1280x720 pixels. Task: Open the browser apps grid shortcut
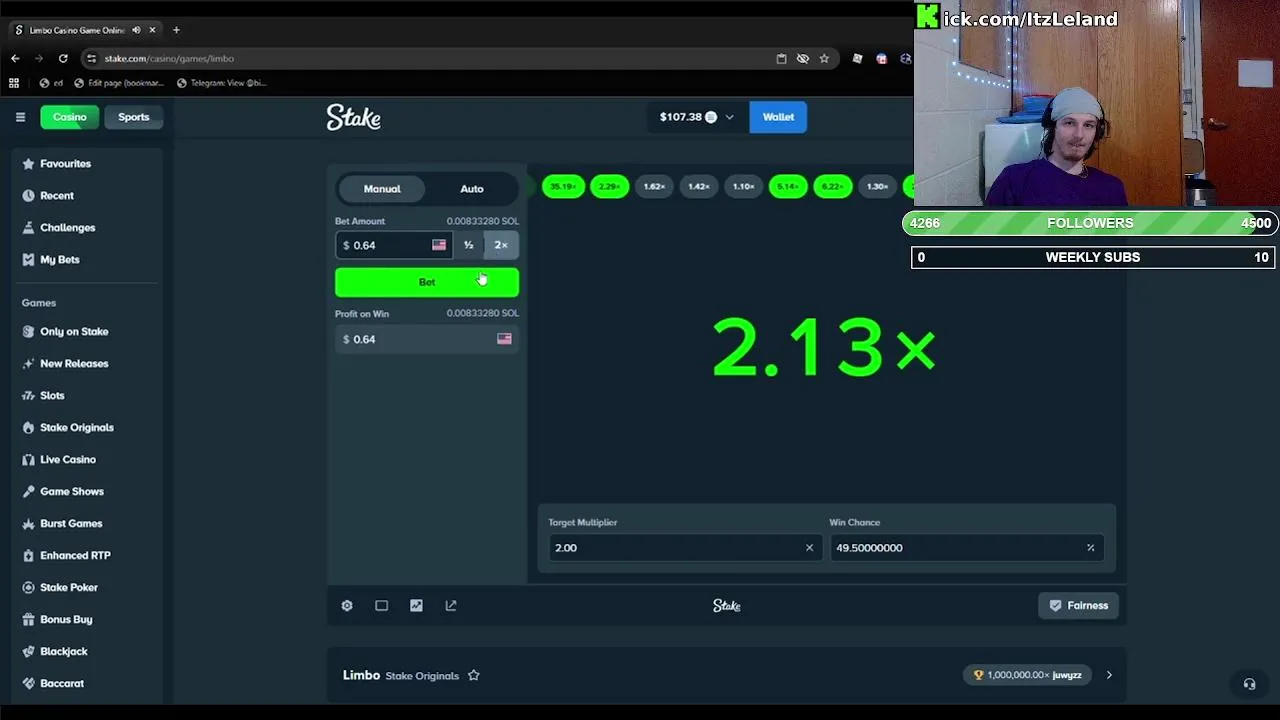(x=14, y=83)
